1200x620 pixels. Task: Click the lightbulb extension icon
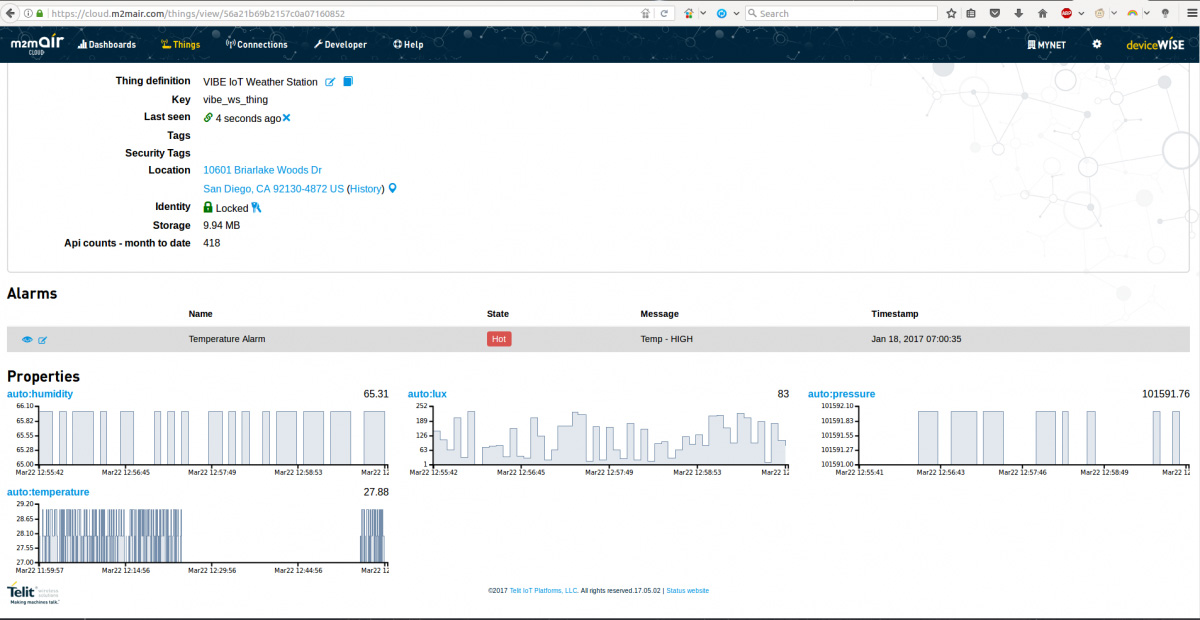(1164, 14)
